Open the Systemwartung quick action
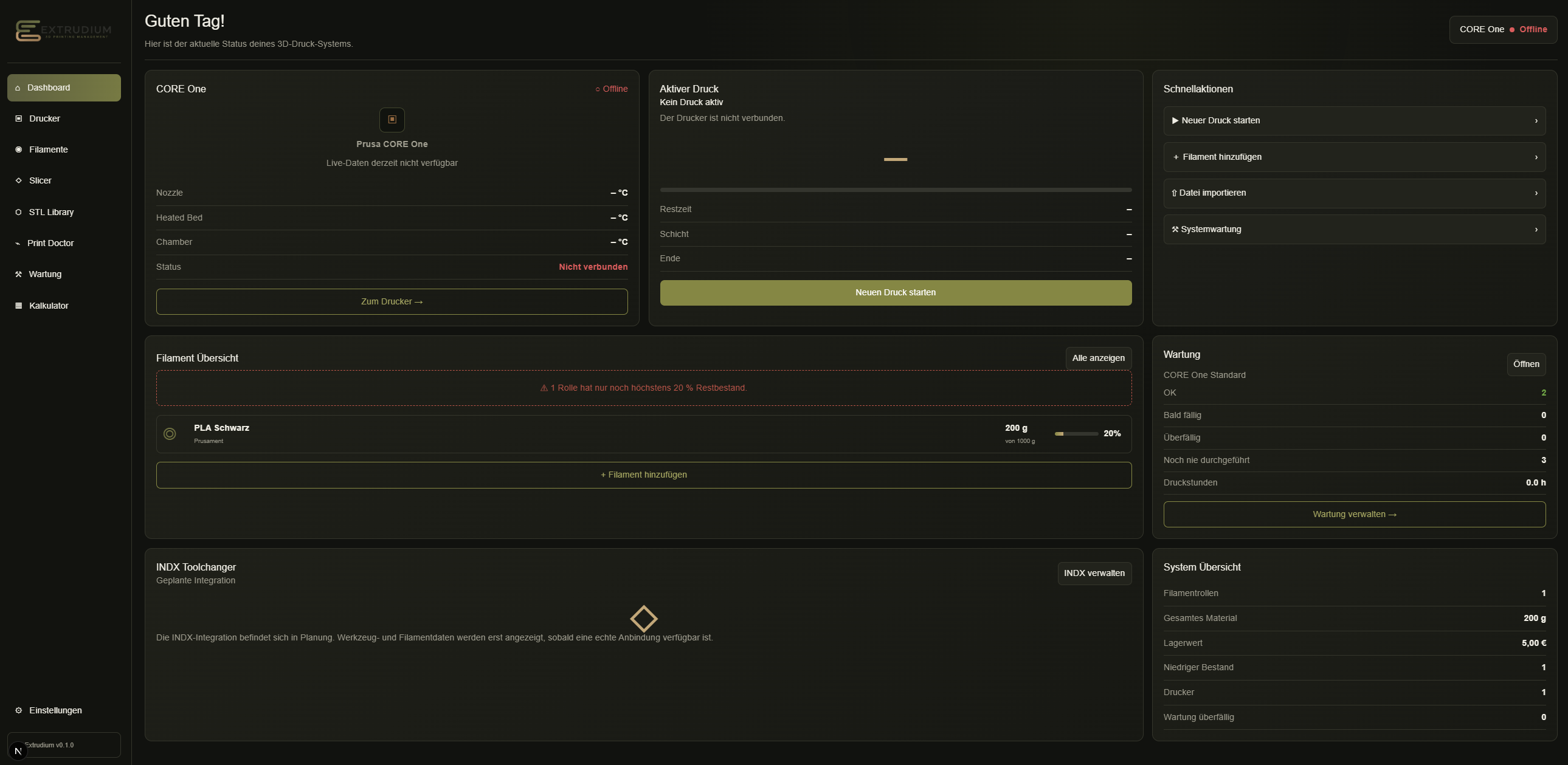Viewport: 1568px width, 765px height. (x=1355, y=229)
